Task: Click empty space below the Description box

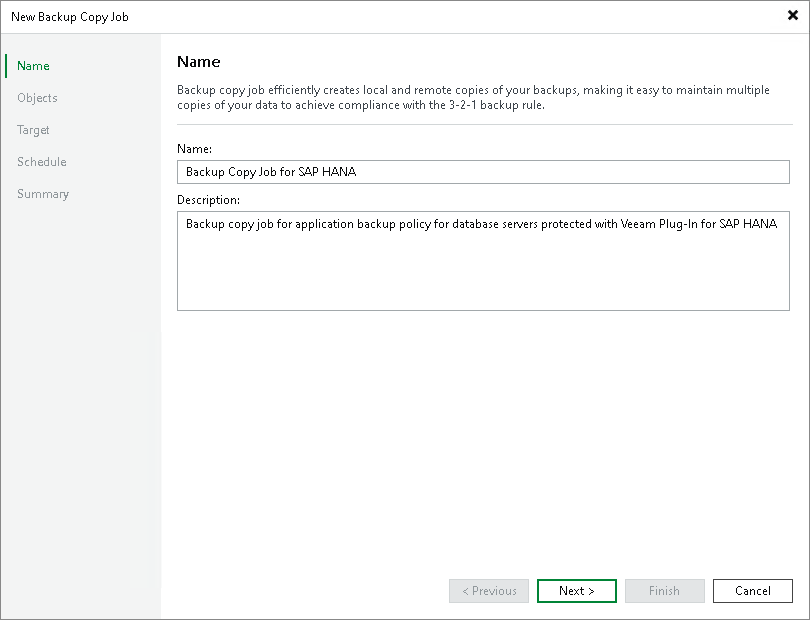Action: [x=483, y=430]
